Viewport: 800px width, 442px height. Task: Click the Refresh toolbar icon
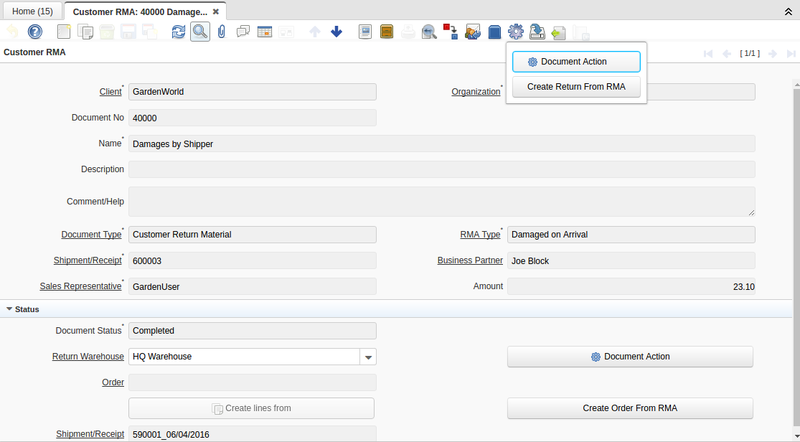pos(179,32)
